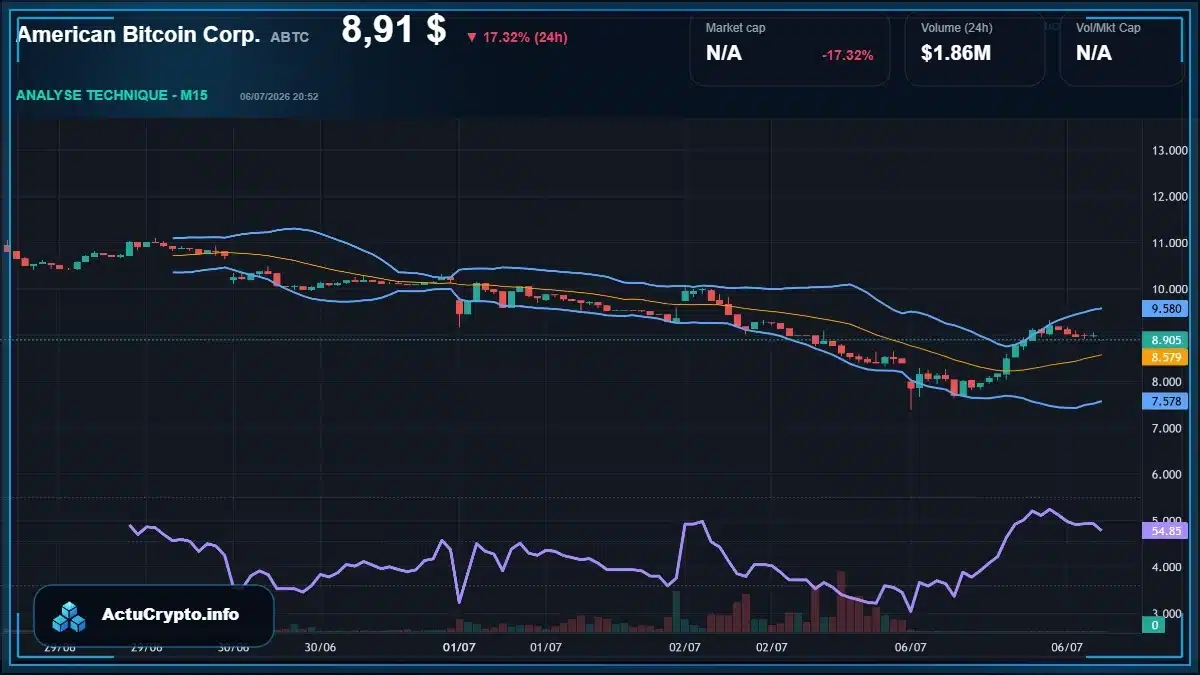Click the $1.86M volume value
The width and height of the screenshot is (1200, 675).
956,54
